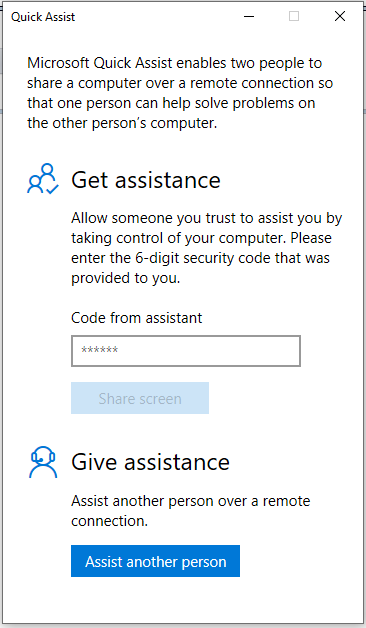
Task: Click the Code from assistant label
Action: tap(137, 318)
